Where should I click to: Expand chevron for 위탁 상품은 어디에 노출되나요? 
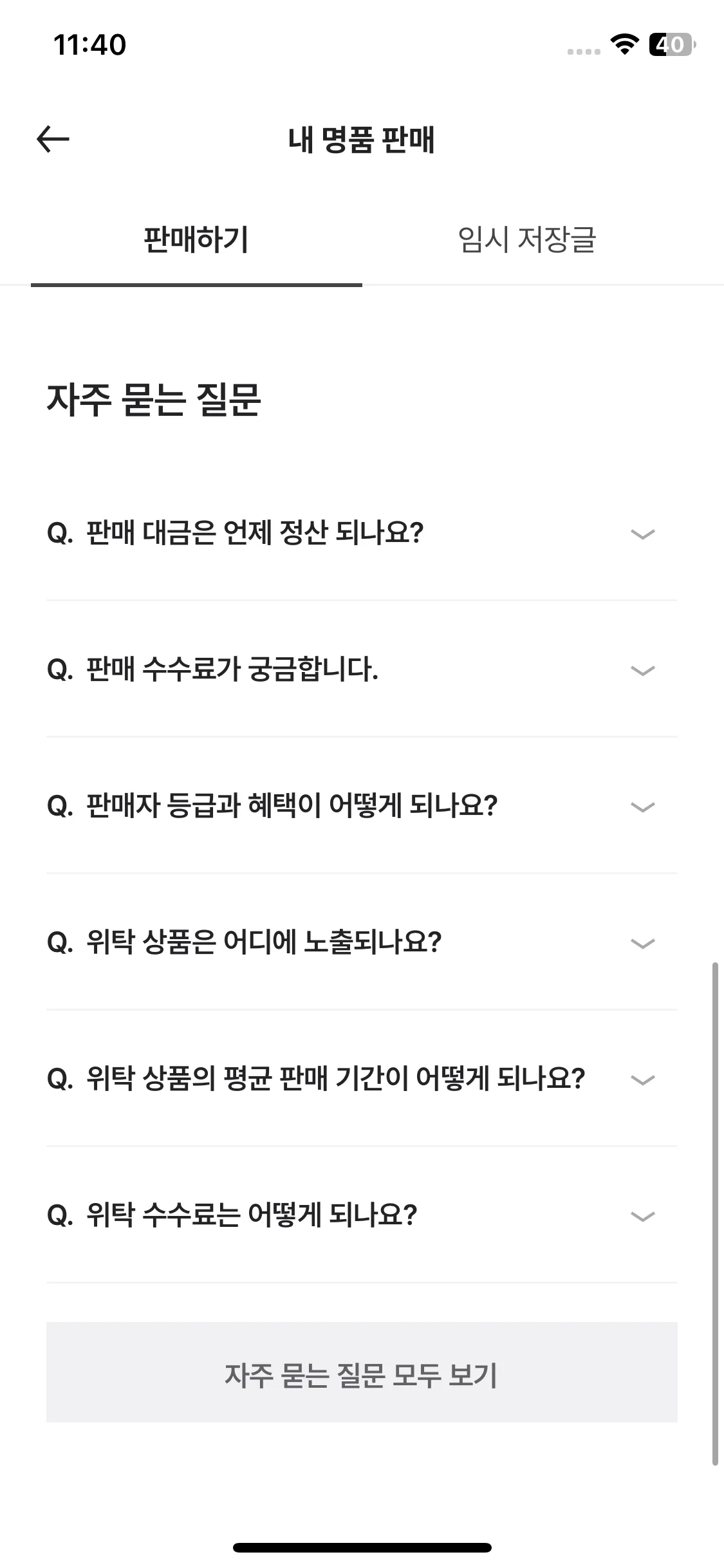[x=643, y=944]
